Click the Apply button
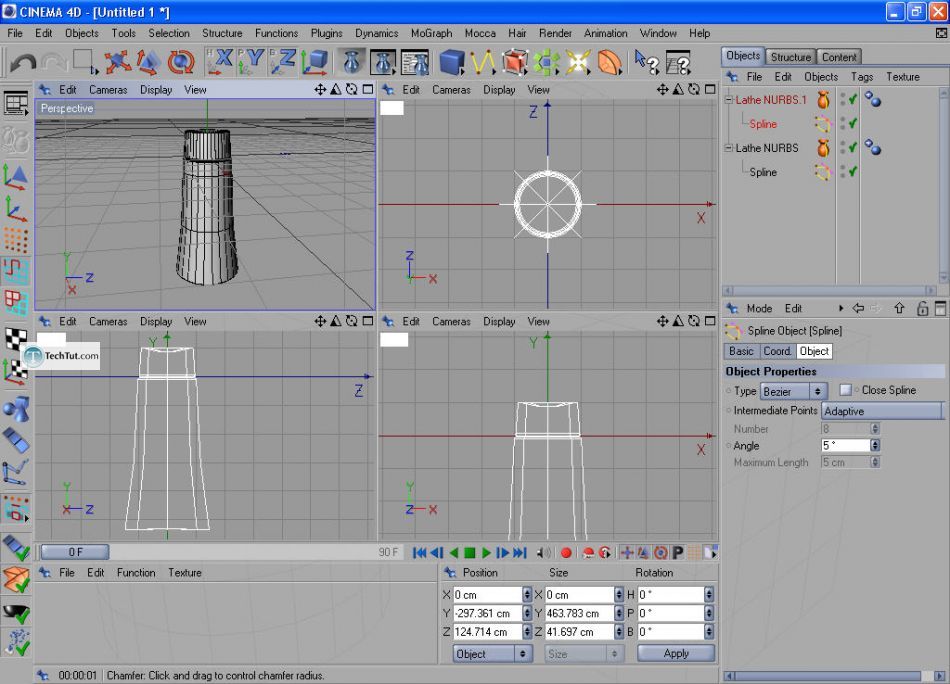The height and width of the screenshot is (684, 950). tap(676, 653)
